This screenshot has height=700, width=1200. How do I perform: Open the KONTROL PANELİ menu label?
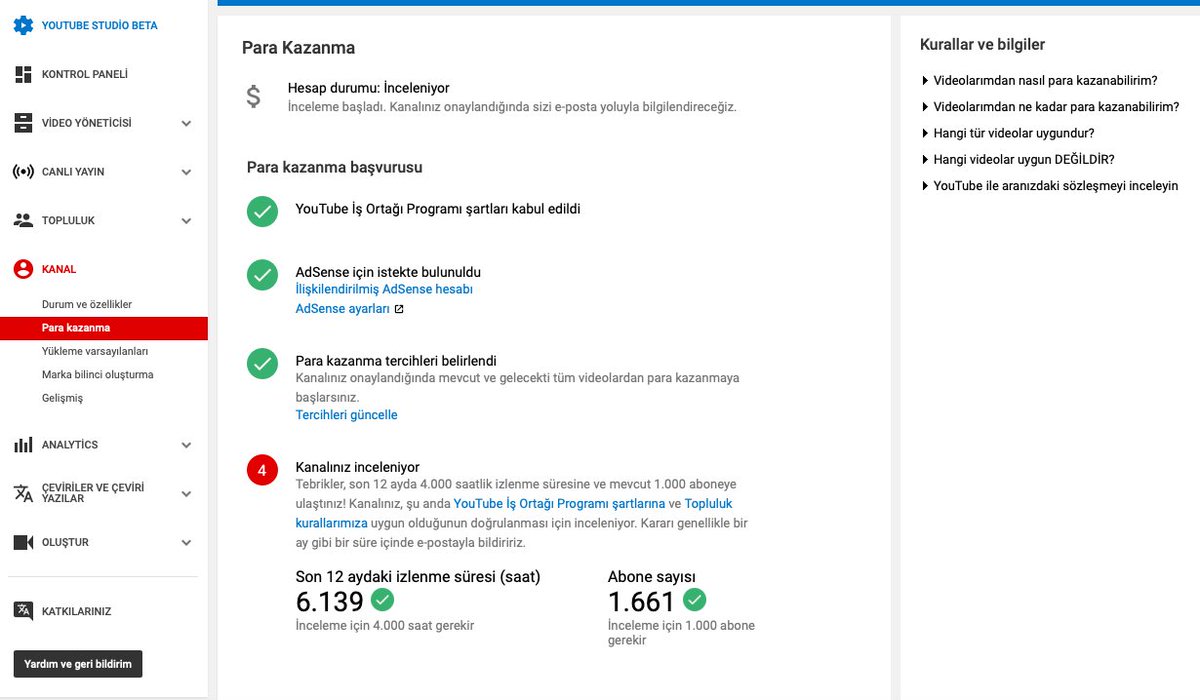(x=85, y=74)
